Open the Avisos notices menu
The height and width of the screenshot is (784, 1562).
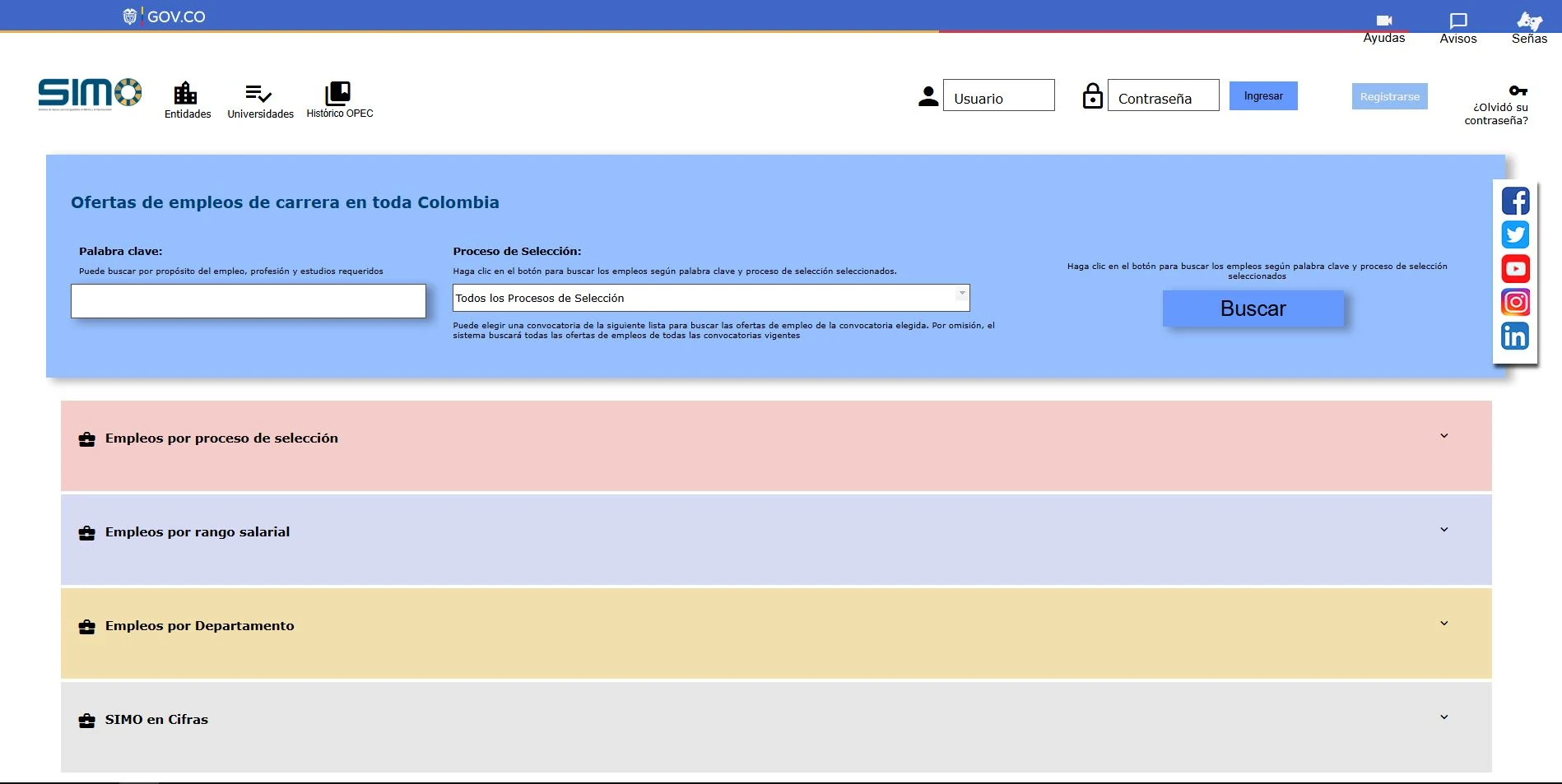coord(1458,21)
